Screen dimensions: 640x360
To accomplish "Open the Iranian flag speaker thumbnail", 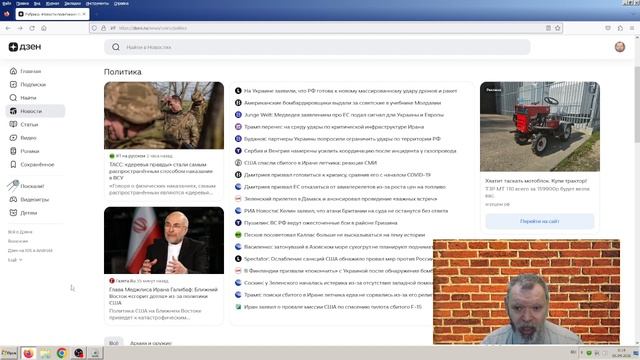I will [164, 240].
